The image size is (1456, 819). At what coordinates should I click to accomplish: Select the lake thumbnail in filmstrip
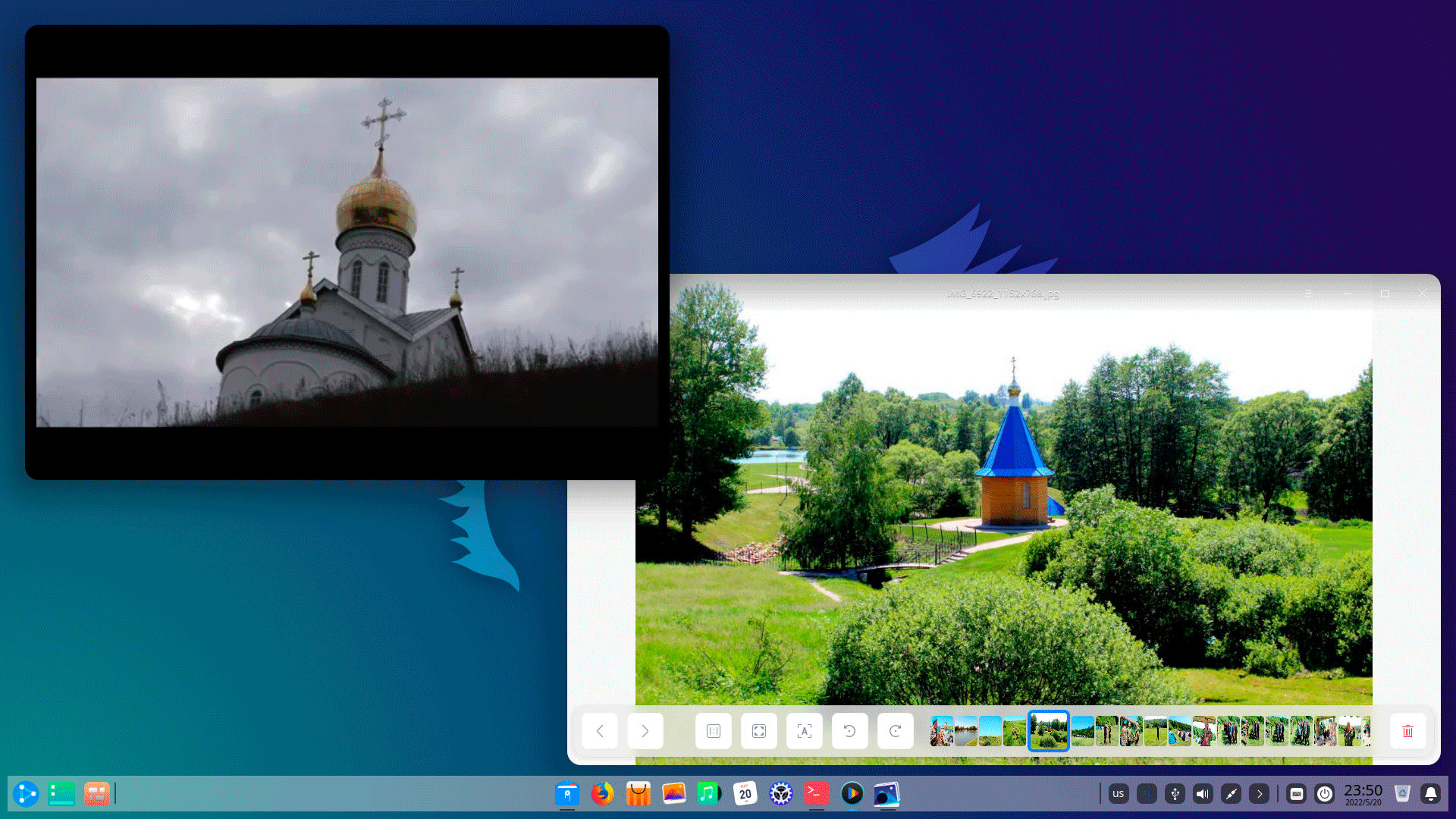(965, 731)
